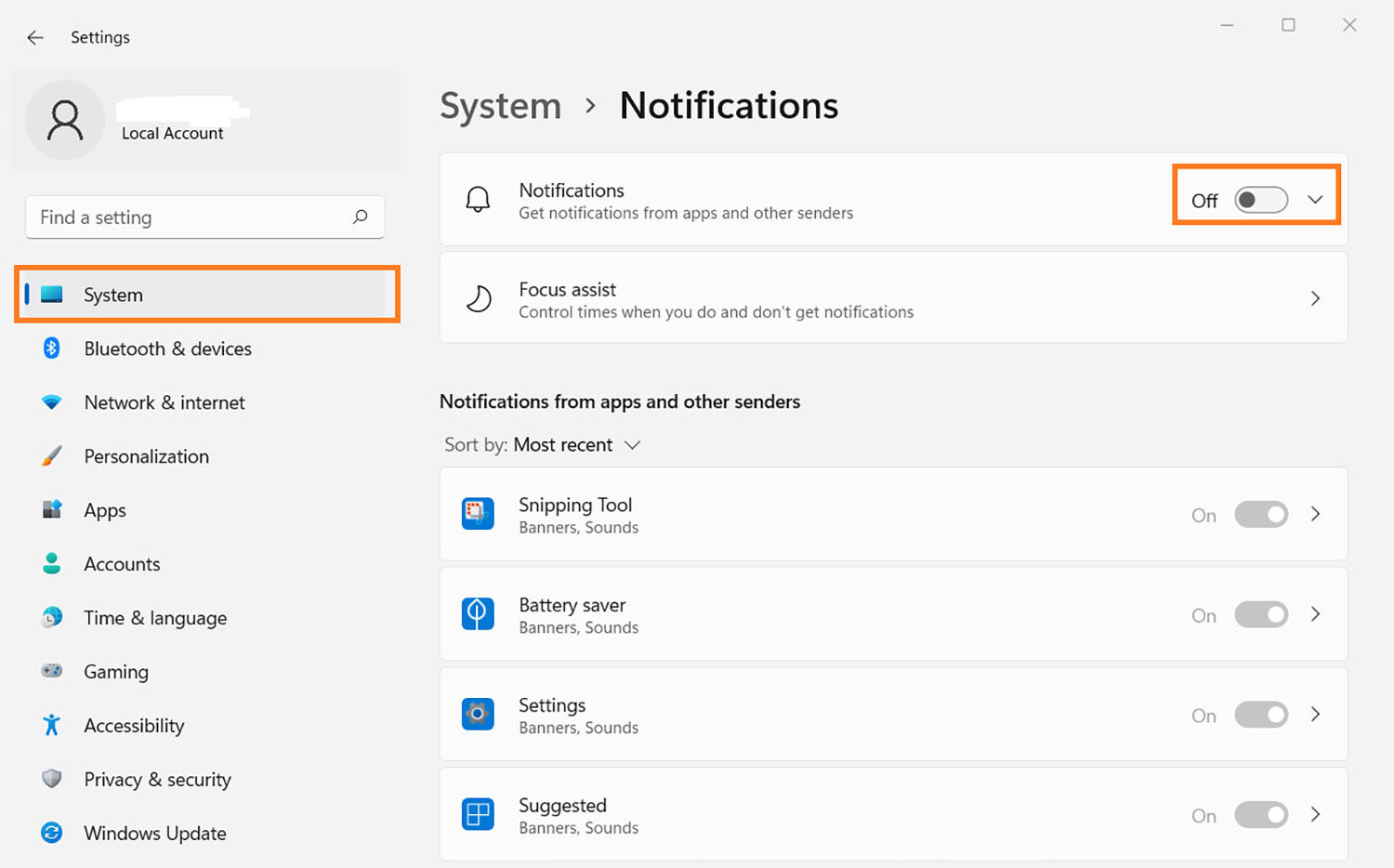Turn on the main Notifications toggle
Viewport: 1394px width, 868px height.
click(x=1261, y=200)
